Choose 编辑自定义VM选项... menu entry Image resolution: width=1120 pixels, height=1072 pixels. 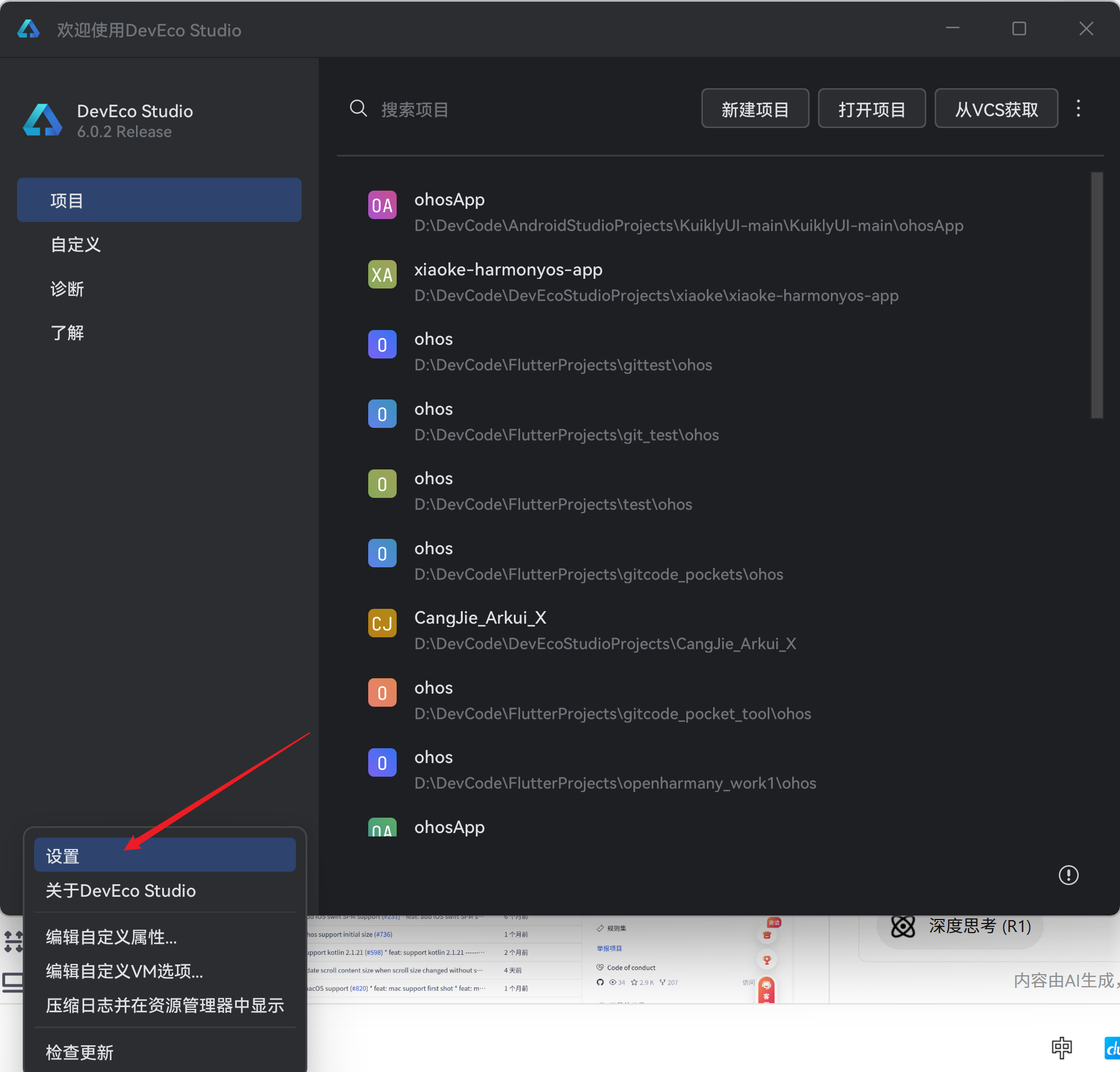(x=164, y=971)
